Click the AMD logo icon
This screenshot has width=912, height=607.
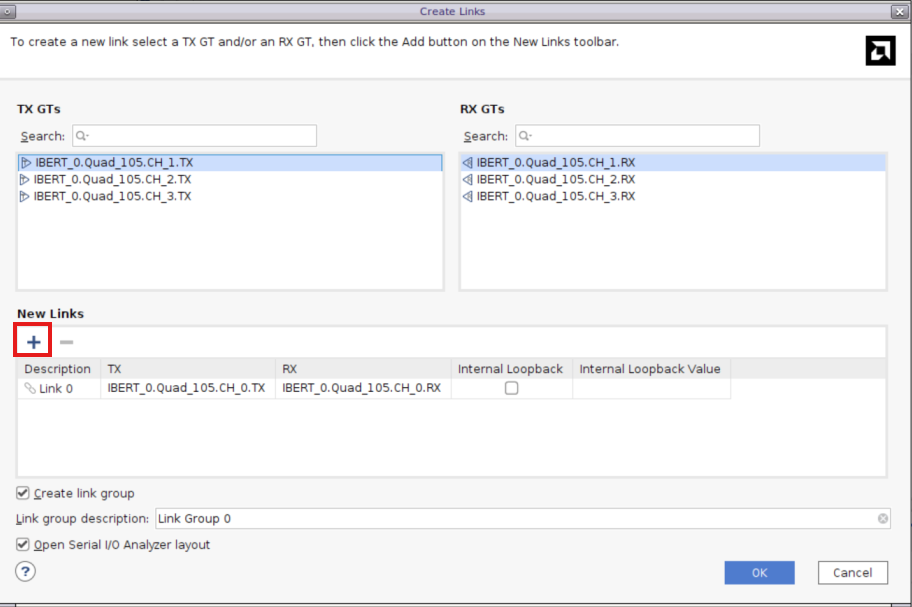pos(880,51)
